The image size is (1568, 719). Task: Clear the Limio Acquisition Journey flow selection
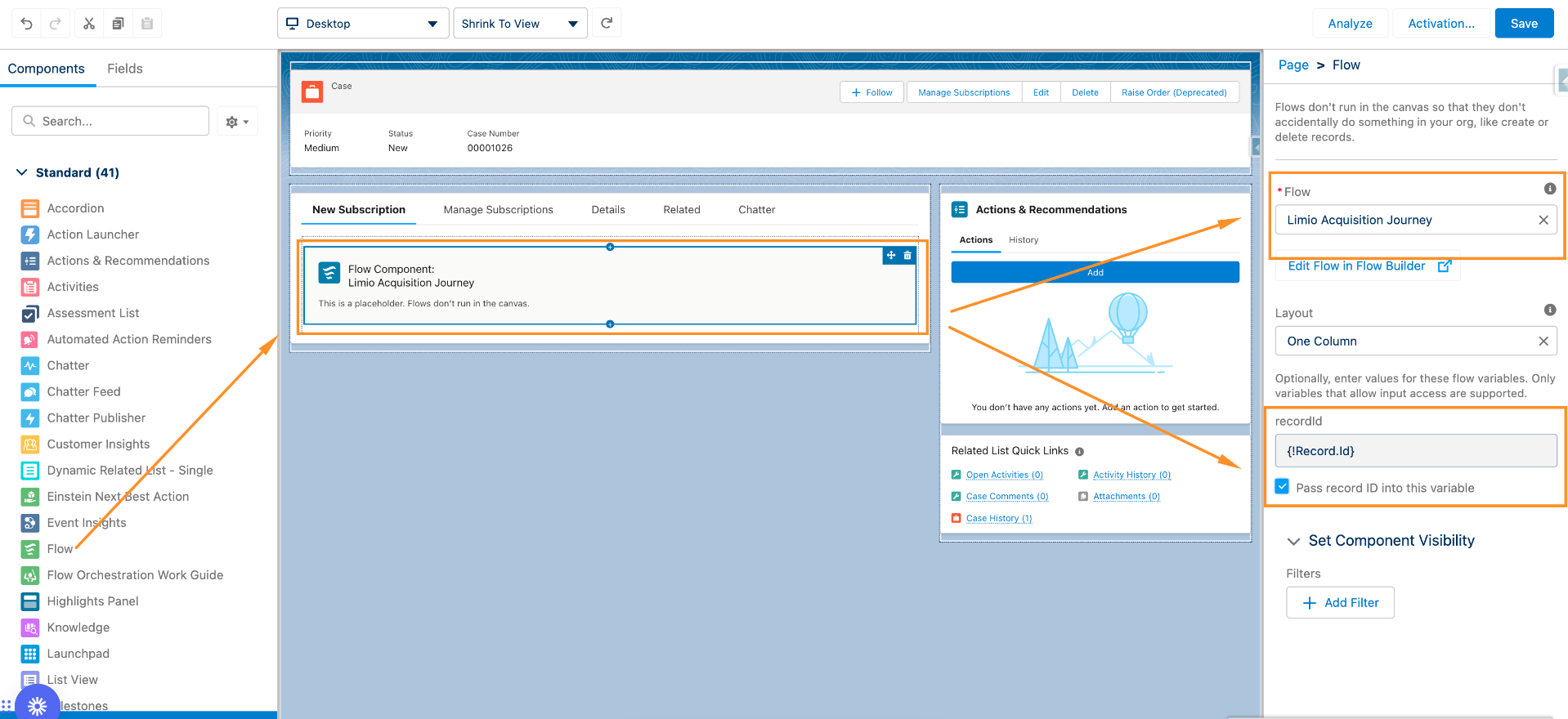(x=1543, y=220)
